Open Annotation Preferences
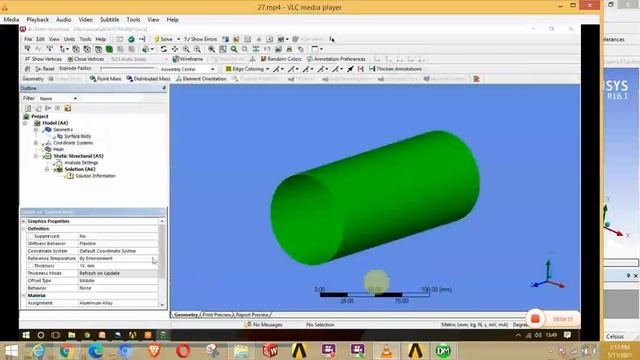The height and width of the screenshot is (360, 640). [x=336, y=59]
